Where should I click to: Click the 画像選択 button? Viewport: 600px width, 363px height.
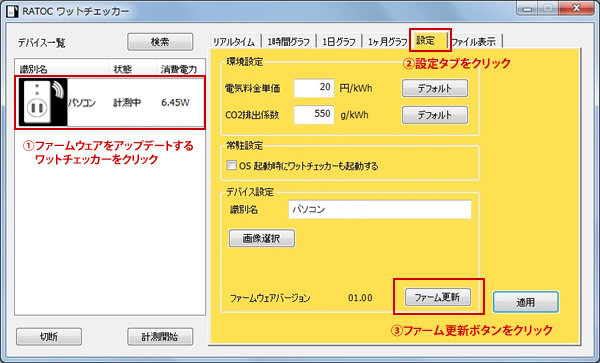[x=262, y=239]
